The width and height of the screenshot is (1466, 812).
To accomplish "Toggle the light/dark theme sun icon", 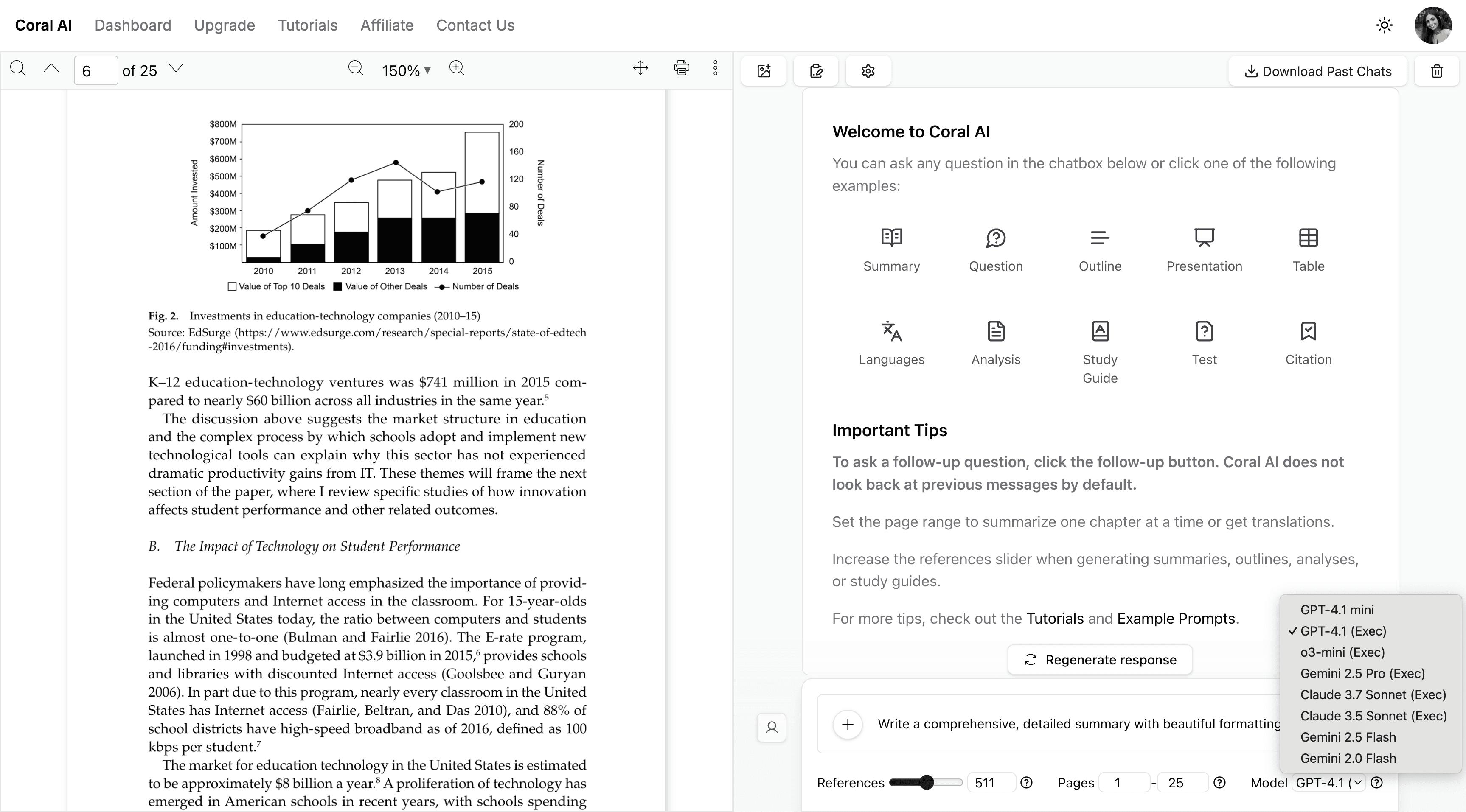I will click(x=1384, y=25).
